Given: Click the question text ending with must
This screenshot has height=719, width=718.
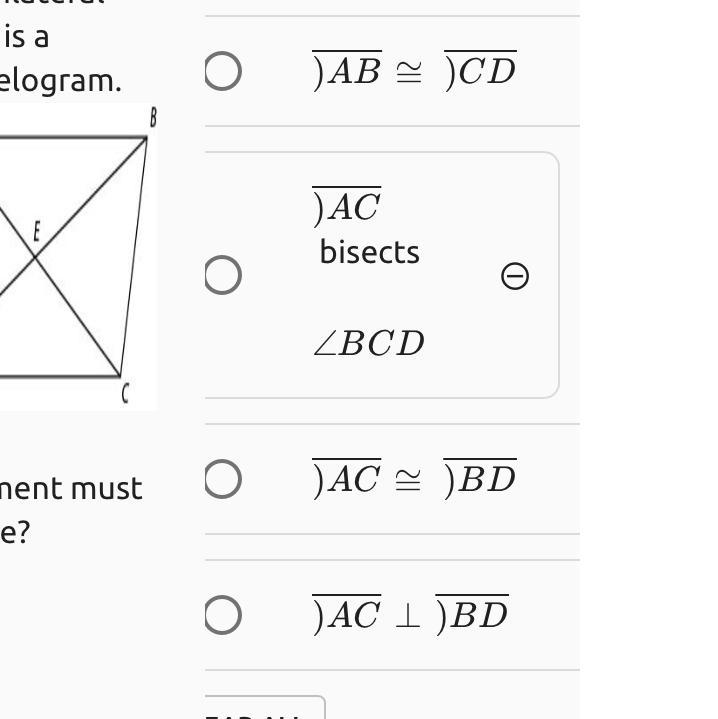Looking at the screenshot, I should 71,488.
